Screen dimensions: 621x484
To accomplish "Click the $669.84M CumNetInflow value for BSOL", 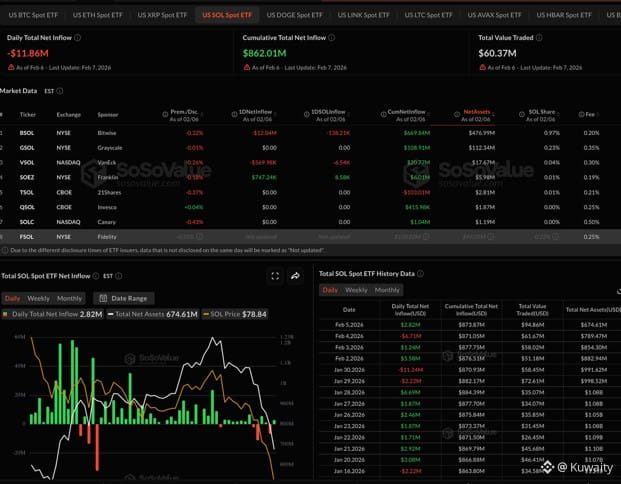I will (417, 133).
